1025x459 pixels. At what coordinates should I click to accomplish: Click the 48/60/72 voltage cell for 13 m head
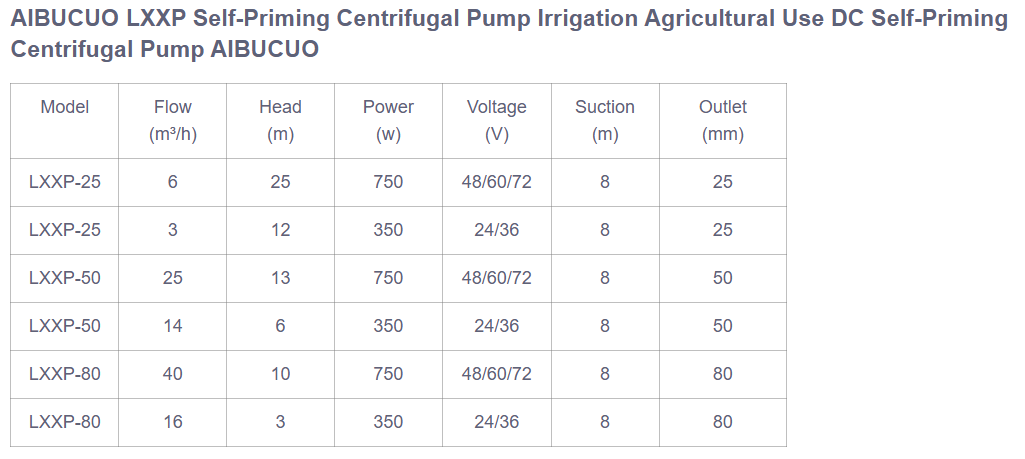(x=496, y=278)
